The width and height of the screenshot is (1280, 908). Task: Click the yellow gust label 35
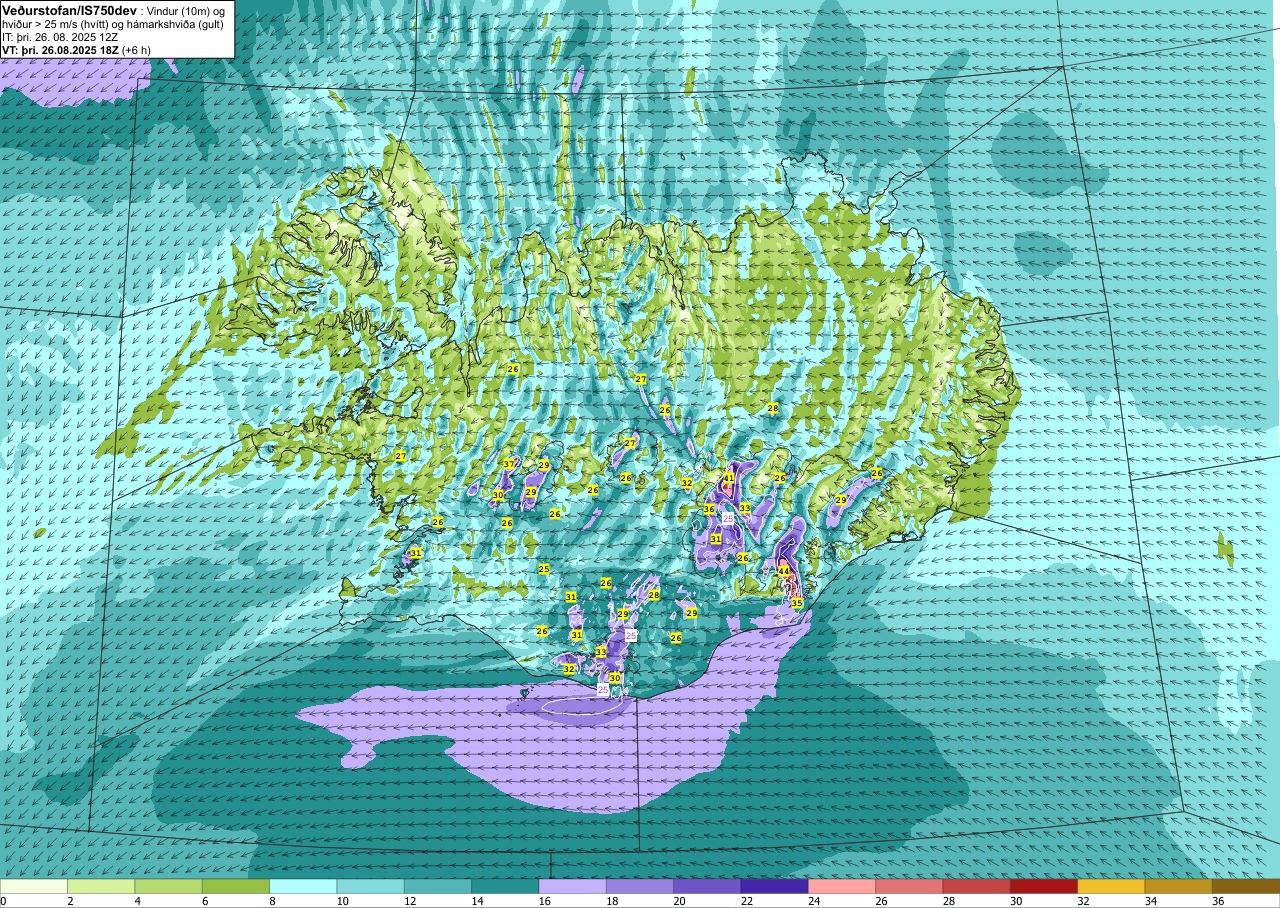point(797,603)
